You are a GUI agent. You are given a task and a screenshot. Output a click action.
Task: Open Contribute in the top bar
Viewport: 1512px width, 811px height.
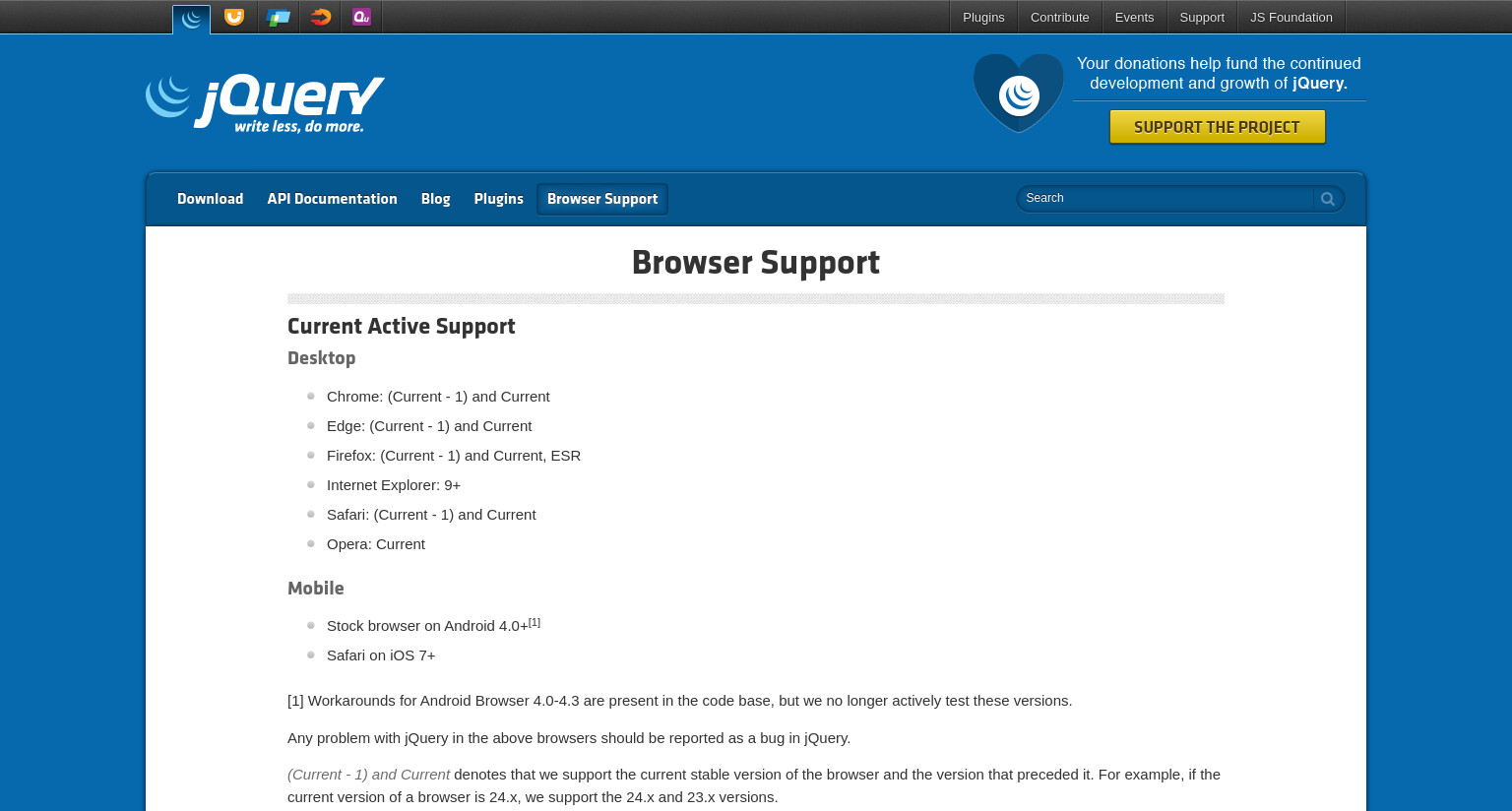coord(1059,18)
